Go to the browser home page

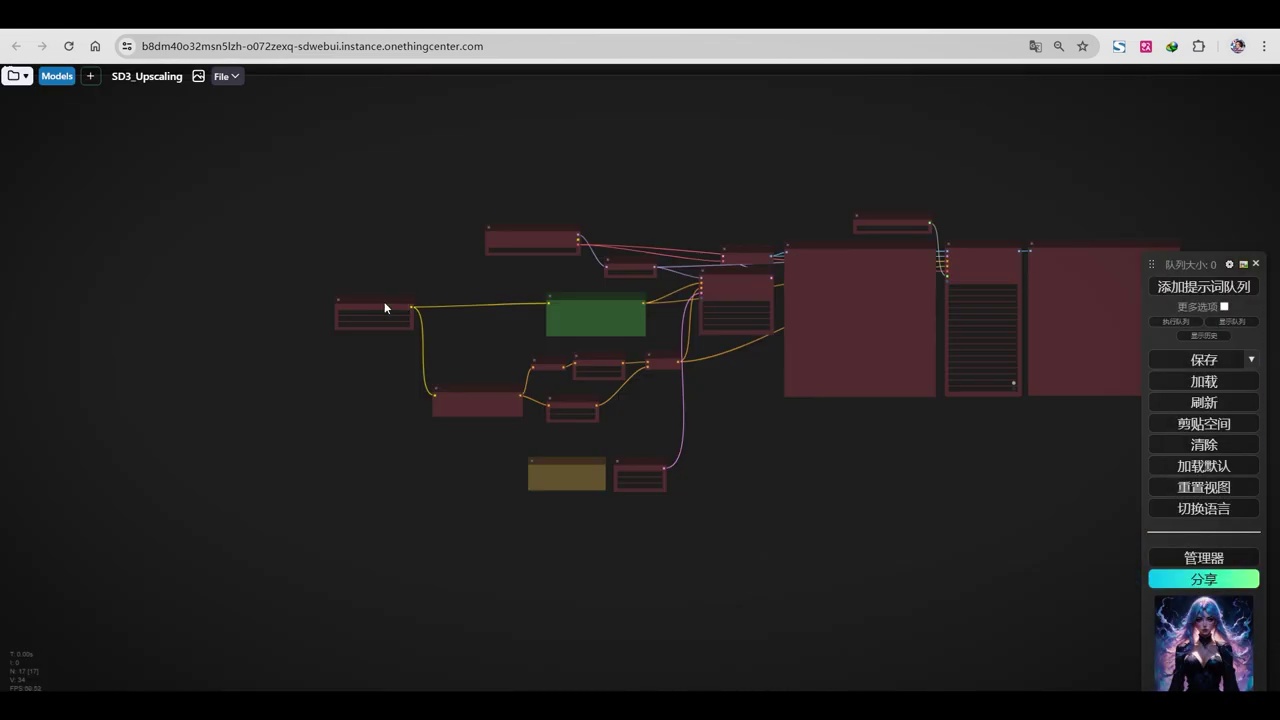point(95,46)
